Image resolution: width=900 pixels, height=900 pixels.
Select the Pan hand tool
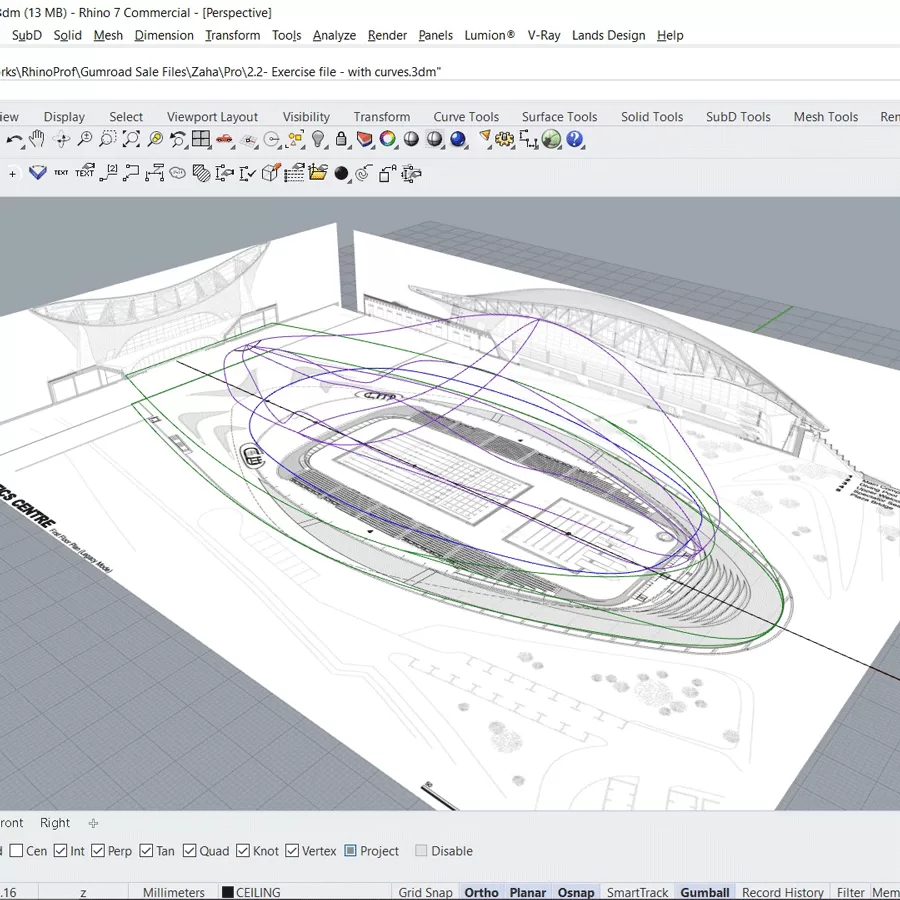click(x=37, y=139)
